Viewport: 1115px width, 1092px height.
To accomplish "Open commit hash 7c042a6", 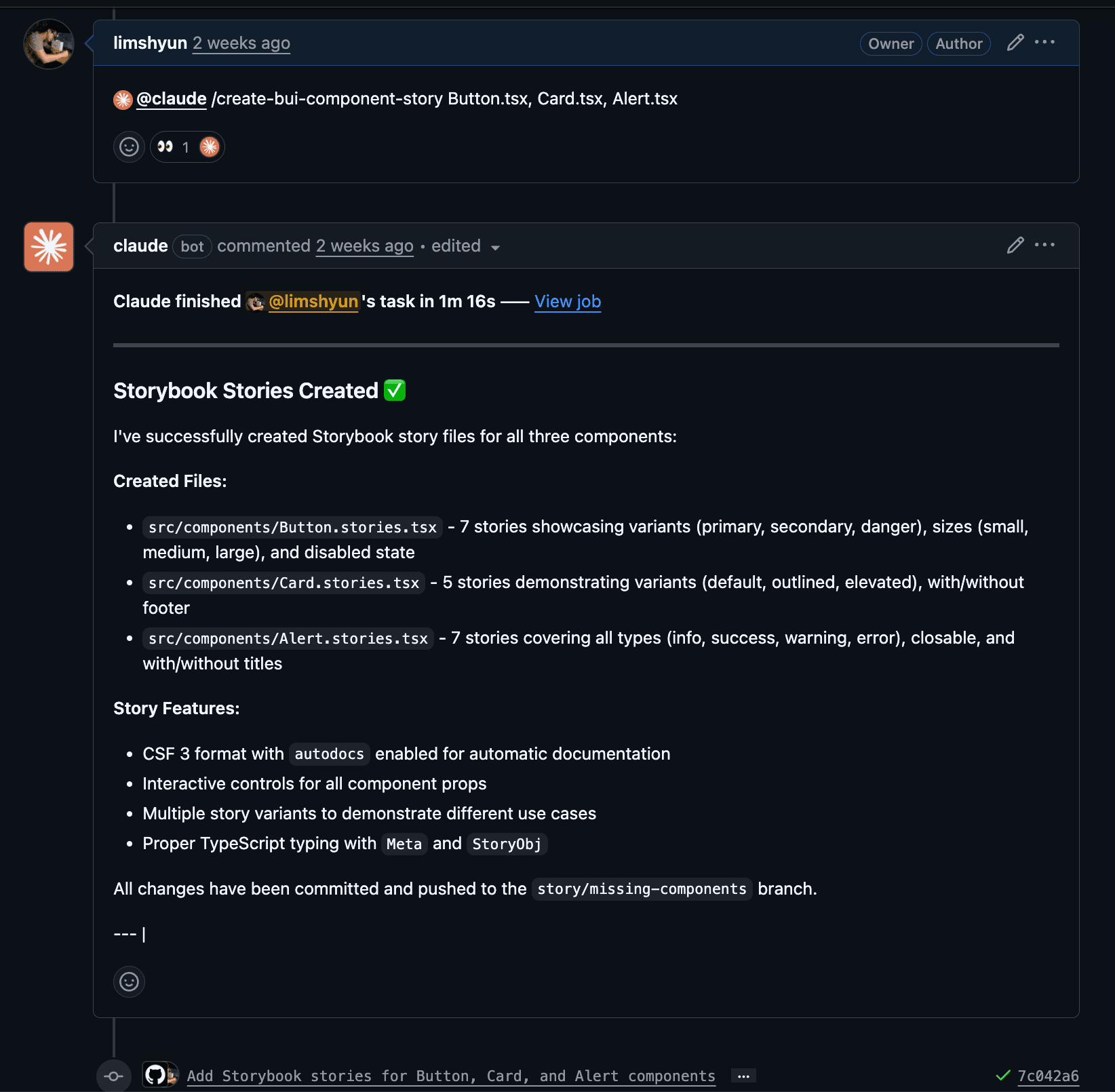I will pos(1048,1076).
